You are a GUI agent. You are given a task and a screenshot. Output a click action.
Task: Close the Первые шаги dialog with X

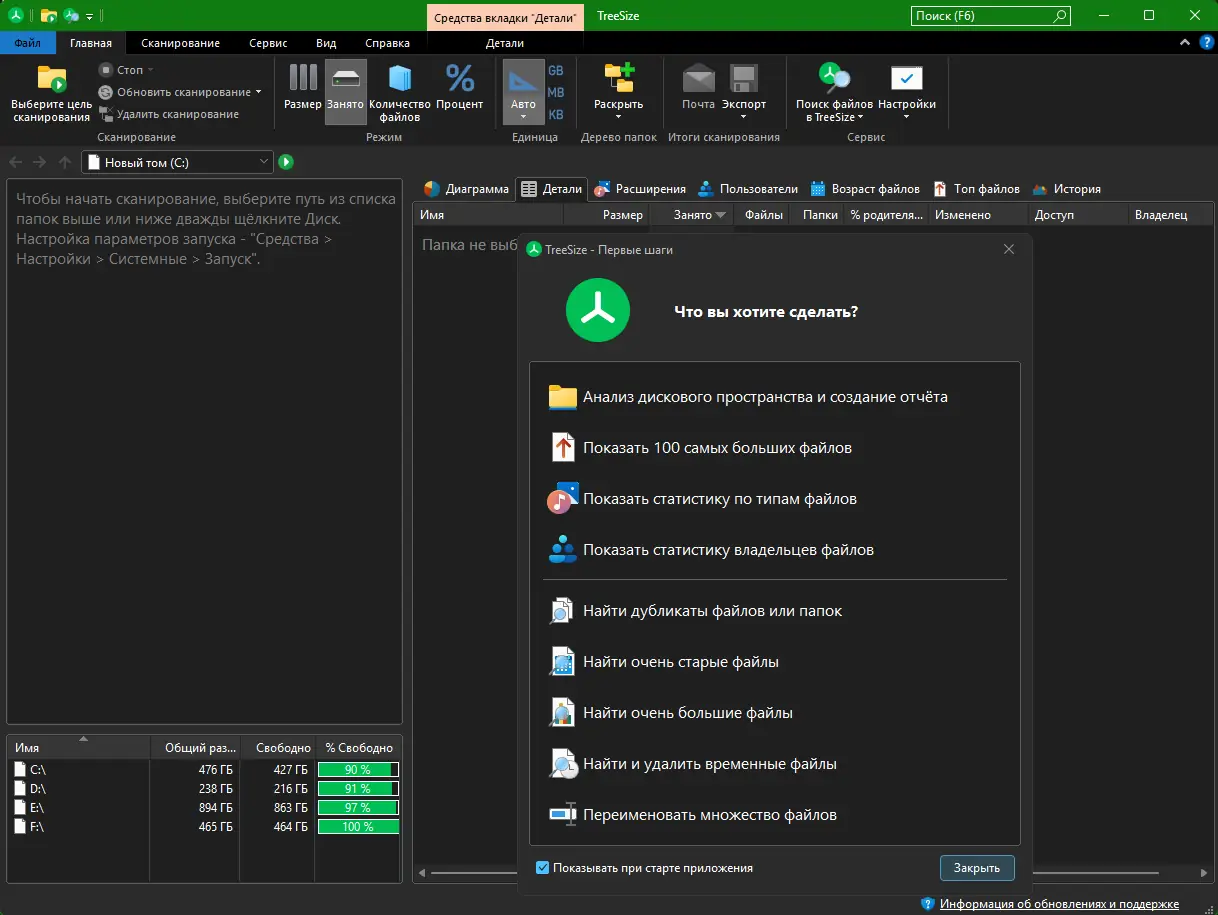(x=1008, y=249)
